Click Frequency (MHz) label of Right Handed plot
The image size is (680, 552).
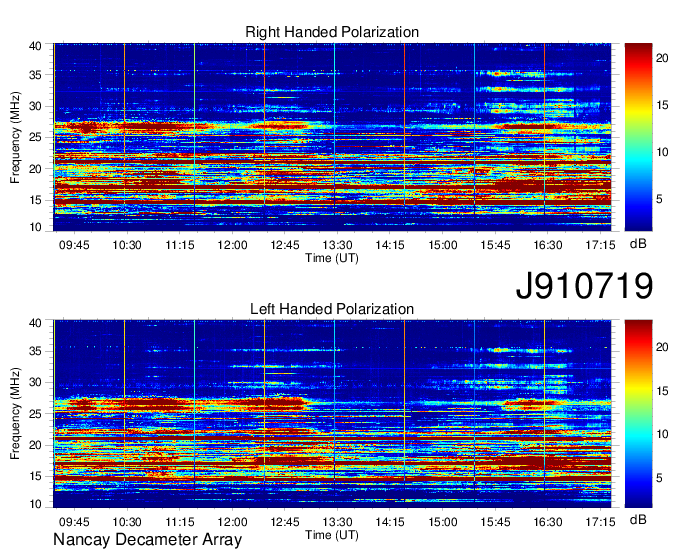(x=15, y=137)
